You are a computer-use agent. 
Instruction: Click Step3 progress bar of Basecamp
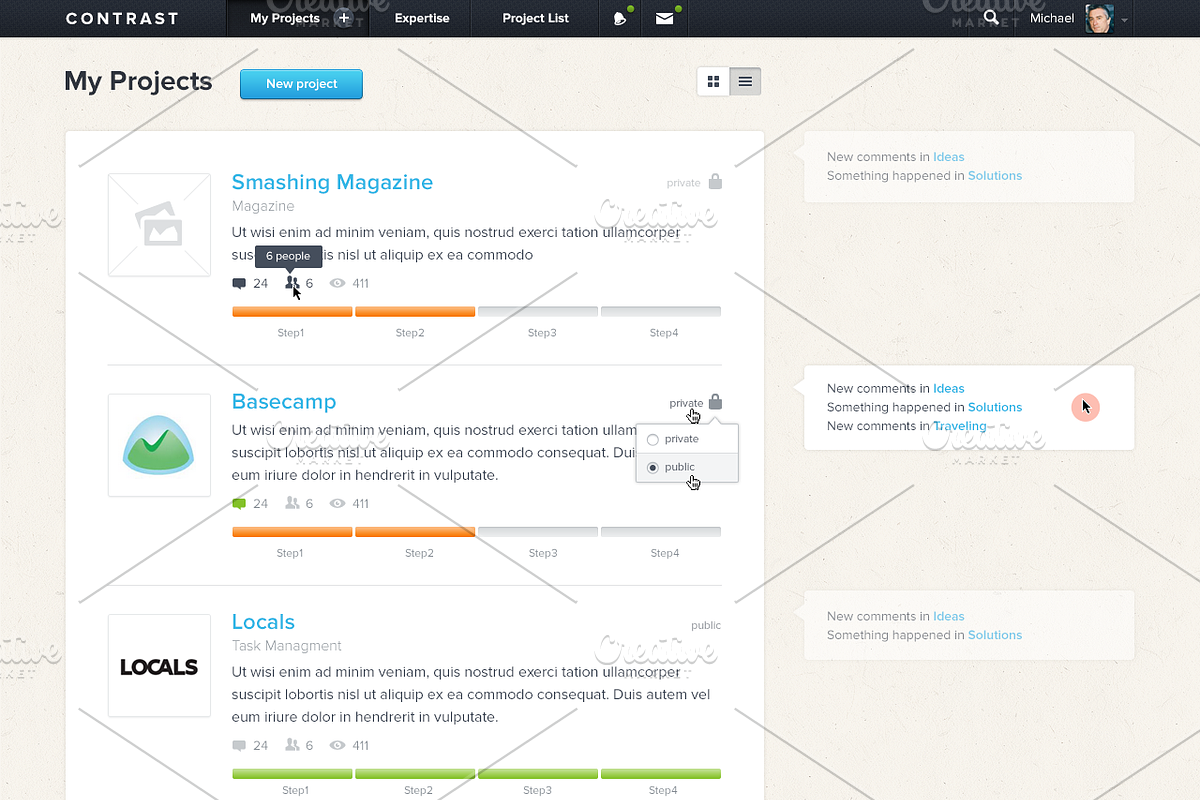pyautogui.click(x=538, y=532)
